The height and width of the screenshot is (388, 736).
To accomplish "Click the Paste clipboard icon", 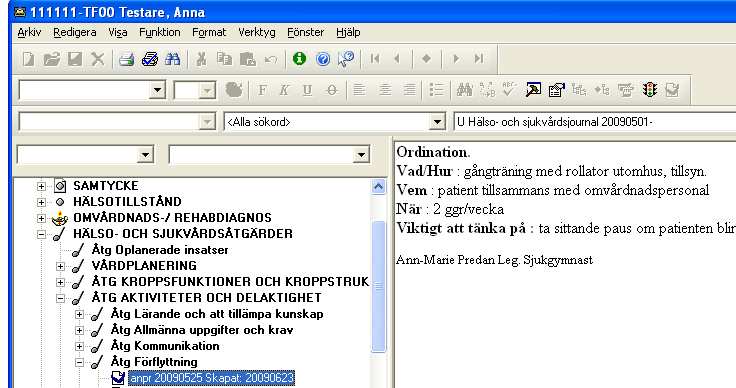I will pos(247,59).
